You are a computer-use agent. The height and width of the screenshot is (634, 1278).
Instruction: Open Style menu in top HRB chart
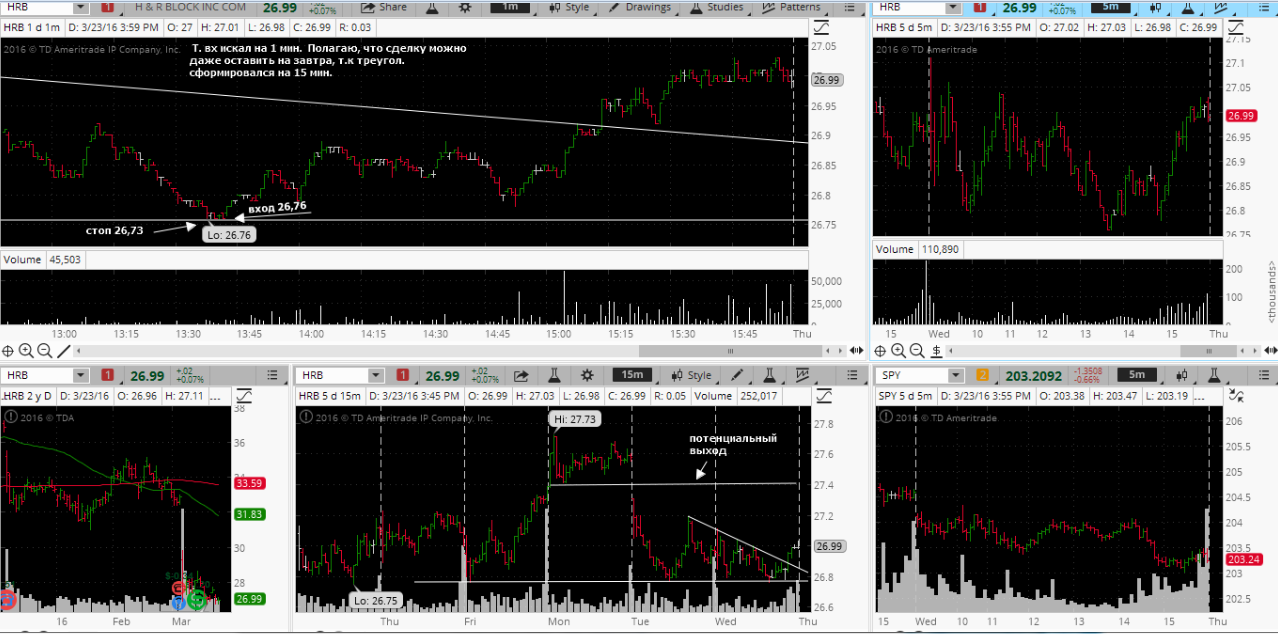tap(568, 7)
